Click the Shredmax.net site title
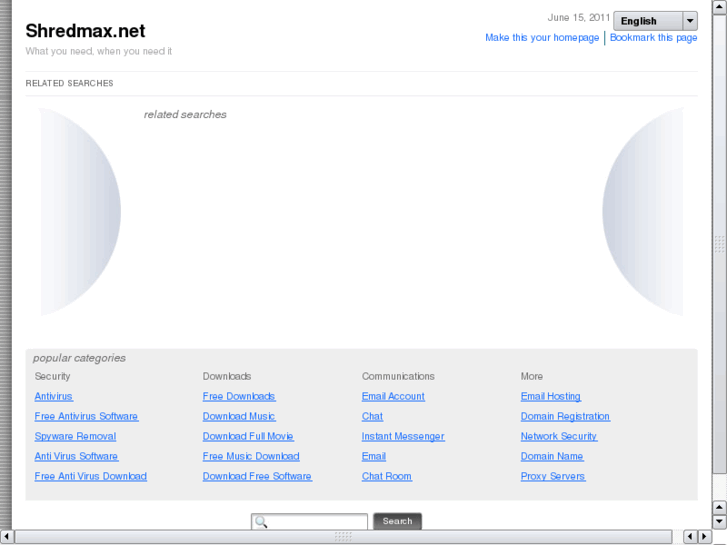 tap(85, 31)
